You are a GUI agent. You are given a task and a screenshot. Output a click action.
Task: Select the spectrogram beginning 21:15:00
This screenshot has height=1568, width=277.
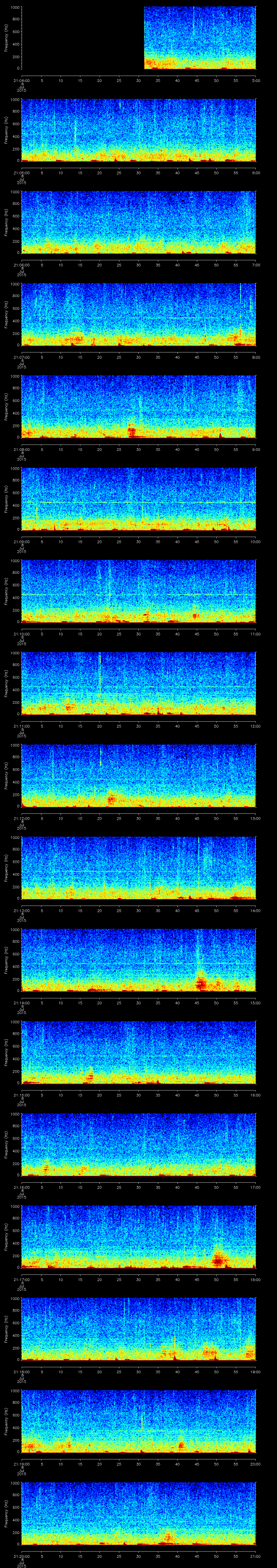click(139, 1052)
